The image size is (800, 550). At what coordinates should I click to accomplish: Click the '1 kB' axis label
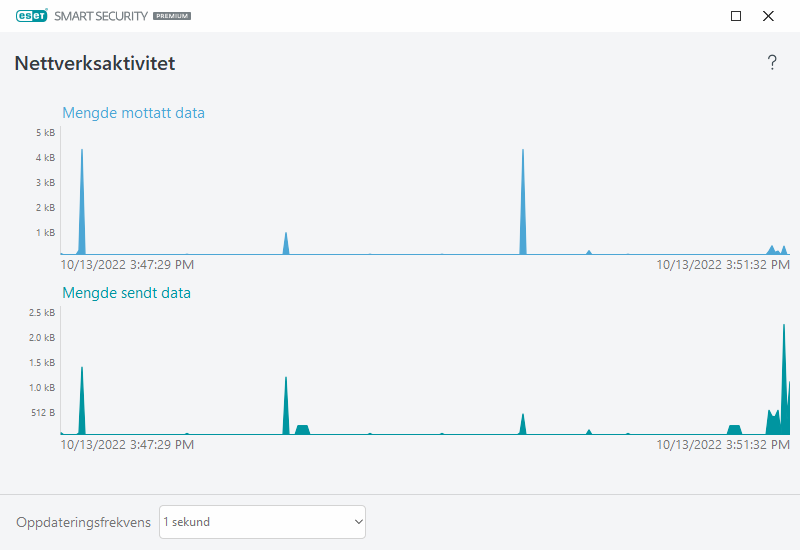click(45, 233)
